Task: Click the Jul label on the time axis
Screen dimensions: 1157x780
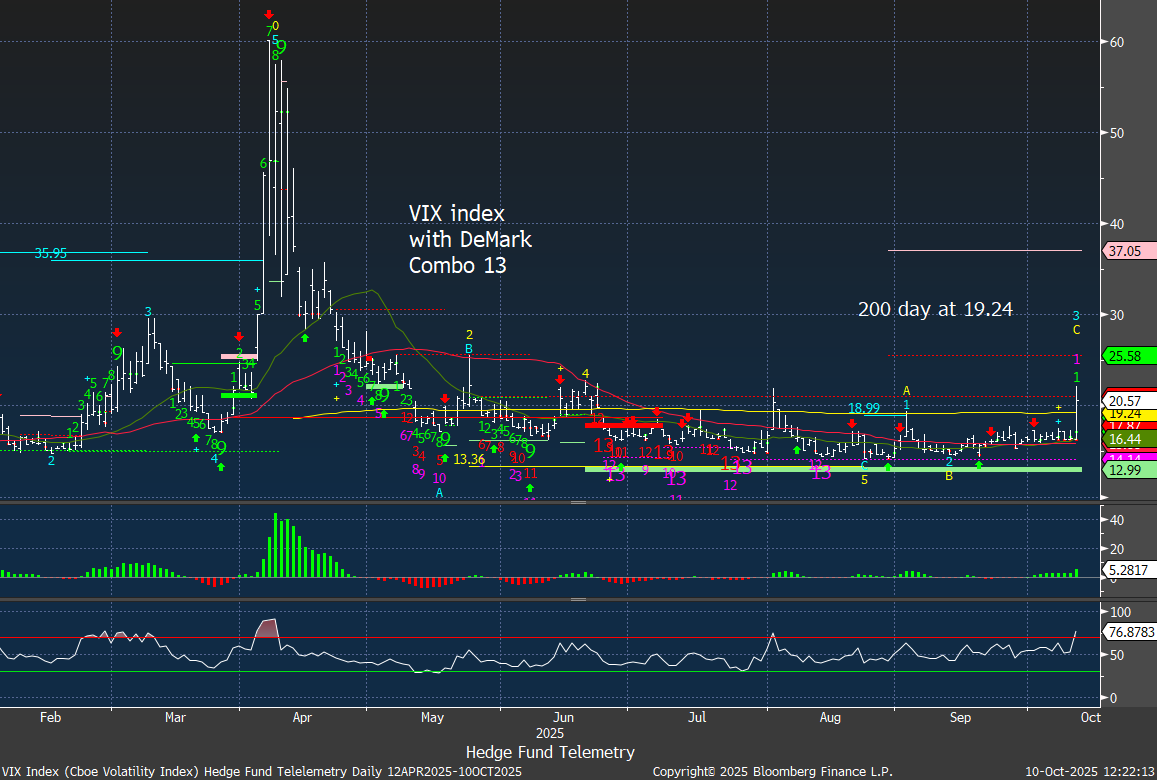Action: (x=697, y=717)
